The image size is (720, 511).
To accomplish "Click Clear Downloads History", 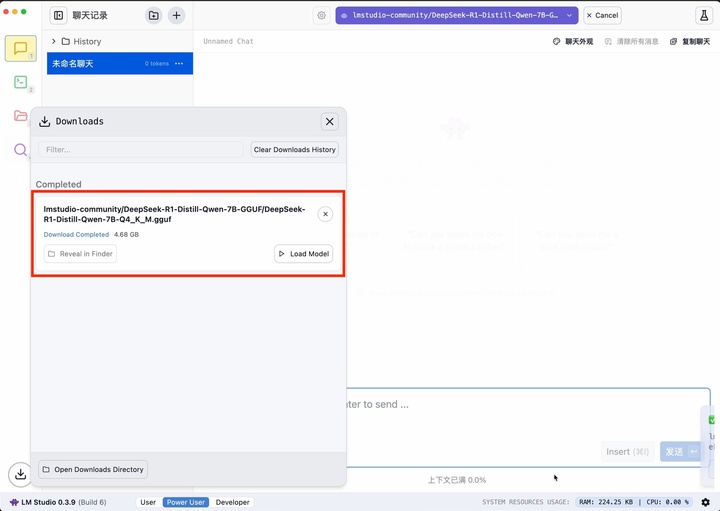I will [294, 150].
